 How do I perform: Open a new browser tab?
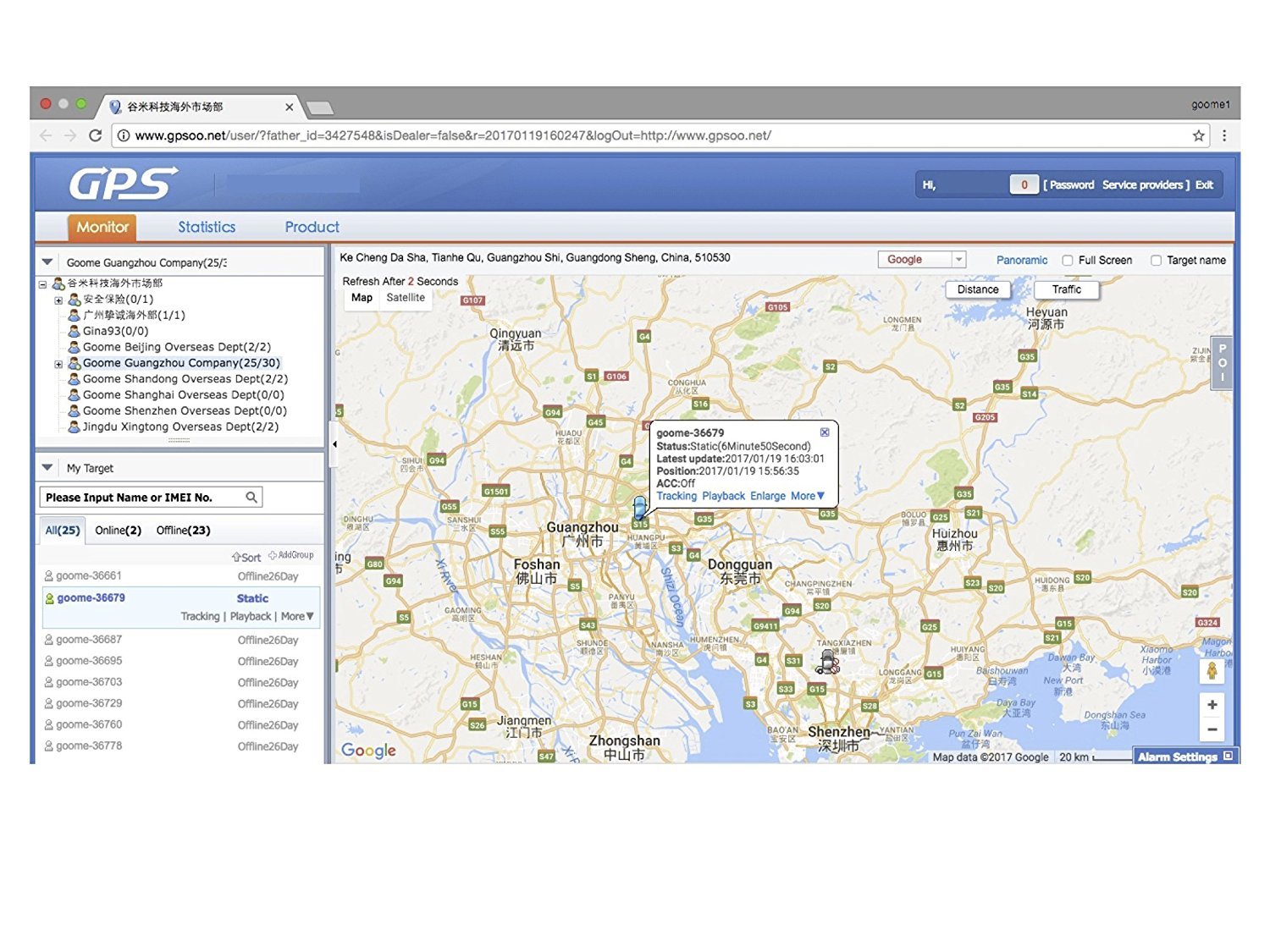pos(319,107)
